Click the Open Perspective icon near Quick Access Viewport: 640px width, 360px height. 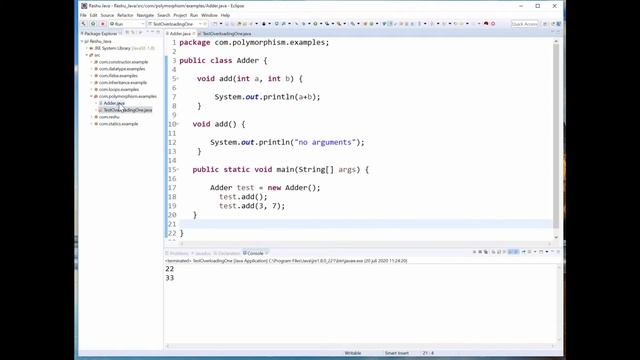(x=544, y=24)
